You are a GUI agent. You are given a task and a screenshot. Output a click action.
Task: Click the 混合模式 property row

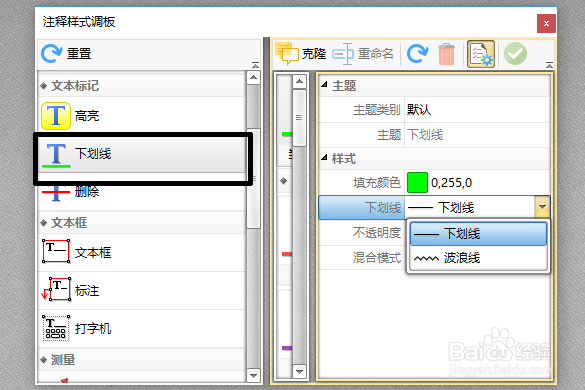(x=362, y=258)
